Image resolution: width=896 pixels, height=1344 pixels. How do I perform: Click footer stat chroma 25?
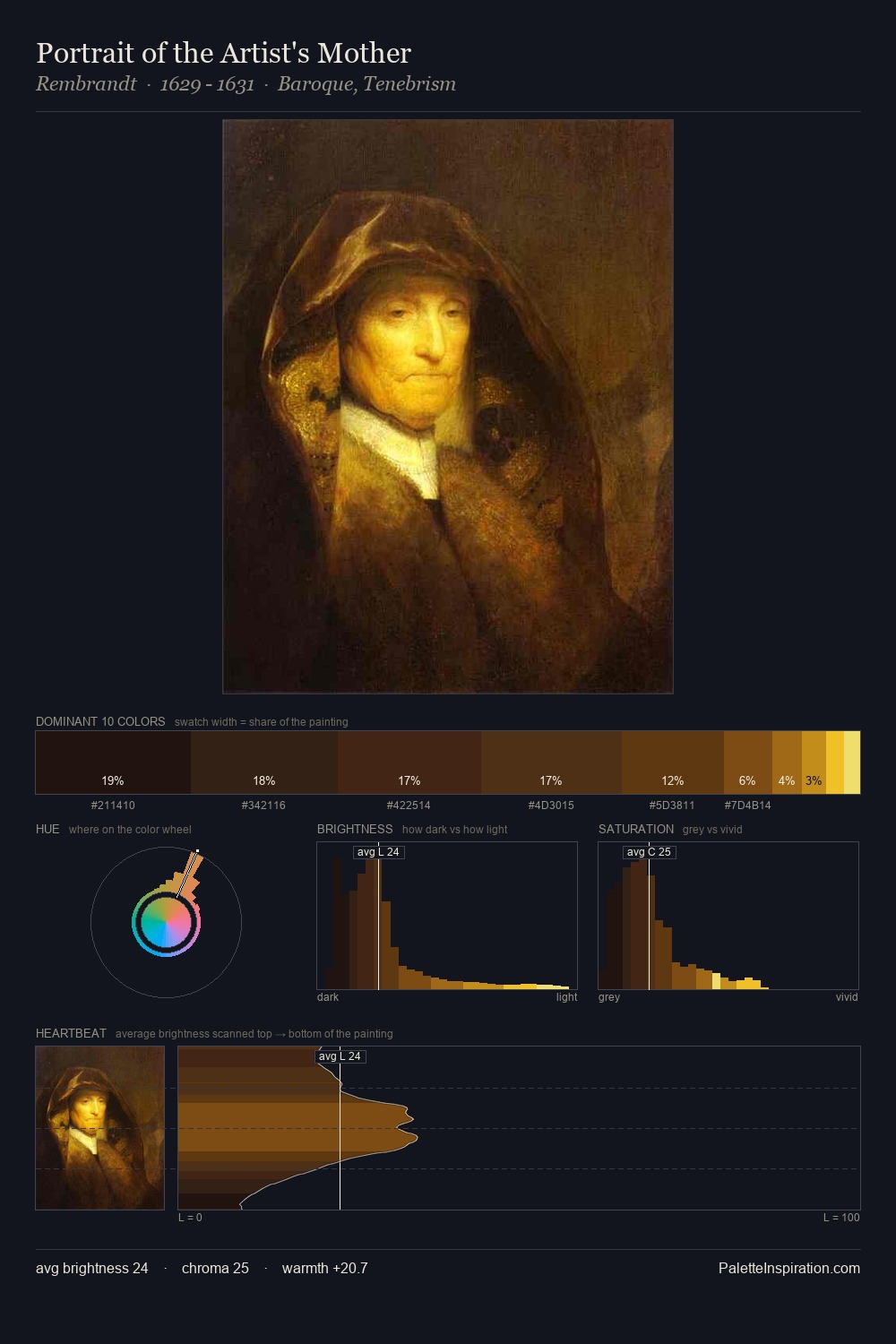pyautogui.click(x=215, y=1268)
